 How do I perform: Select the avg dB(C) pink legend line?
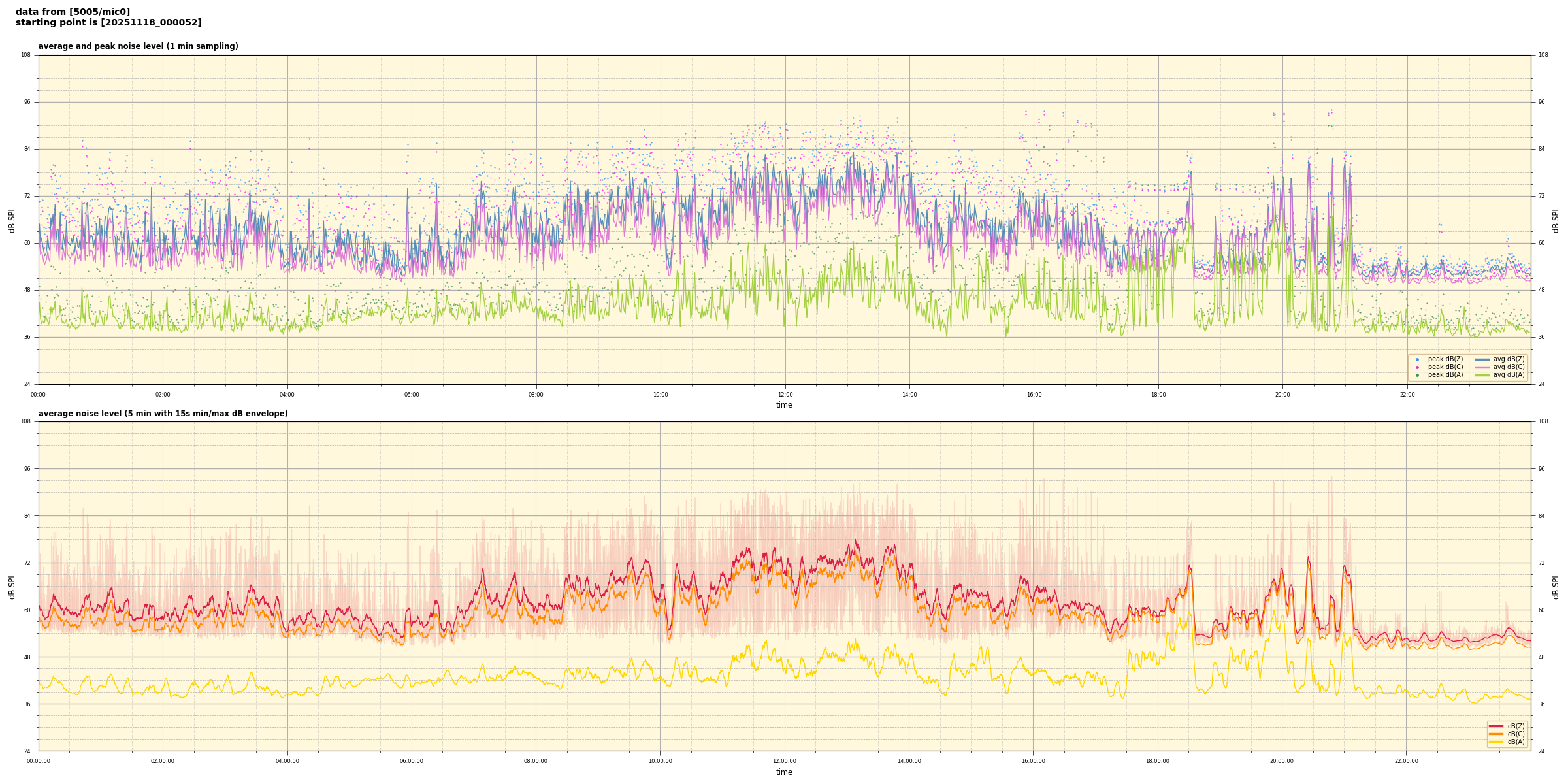click(1482, 367)
